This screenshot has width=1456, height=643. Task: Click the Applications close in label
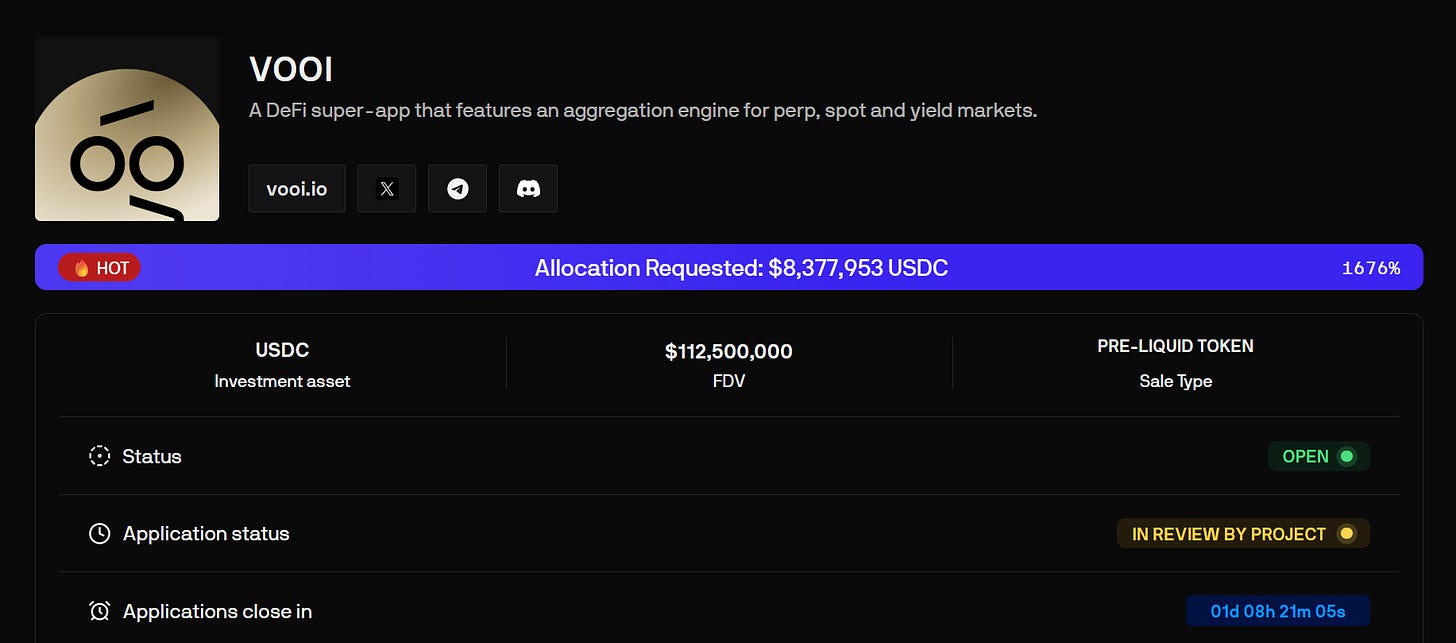217,611
